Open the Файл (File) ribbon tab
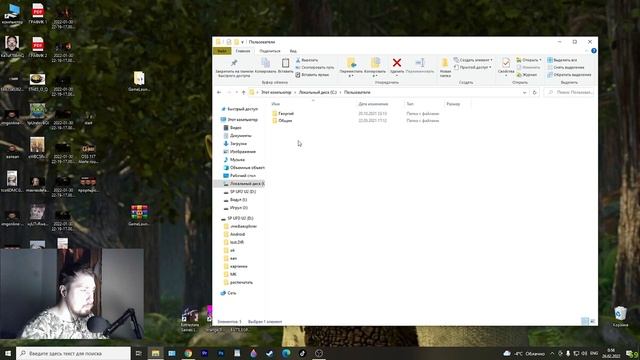 click(222, 51)
